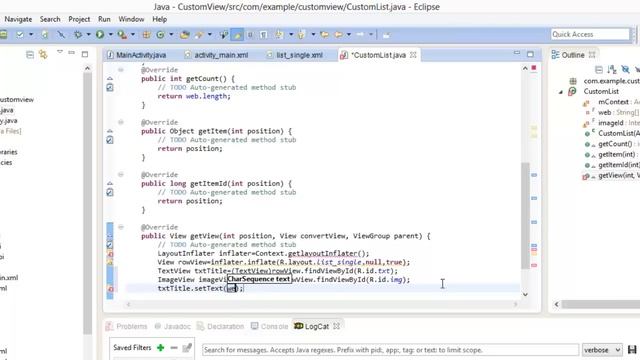Image resolution: width=640 pixels, height=360 pixels.
Task: Click the Run External Tools toolbar icon
Action: point(122,35)
